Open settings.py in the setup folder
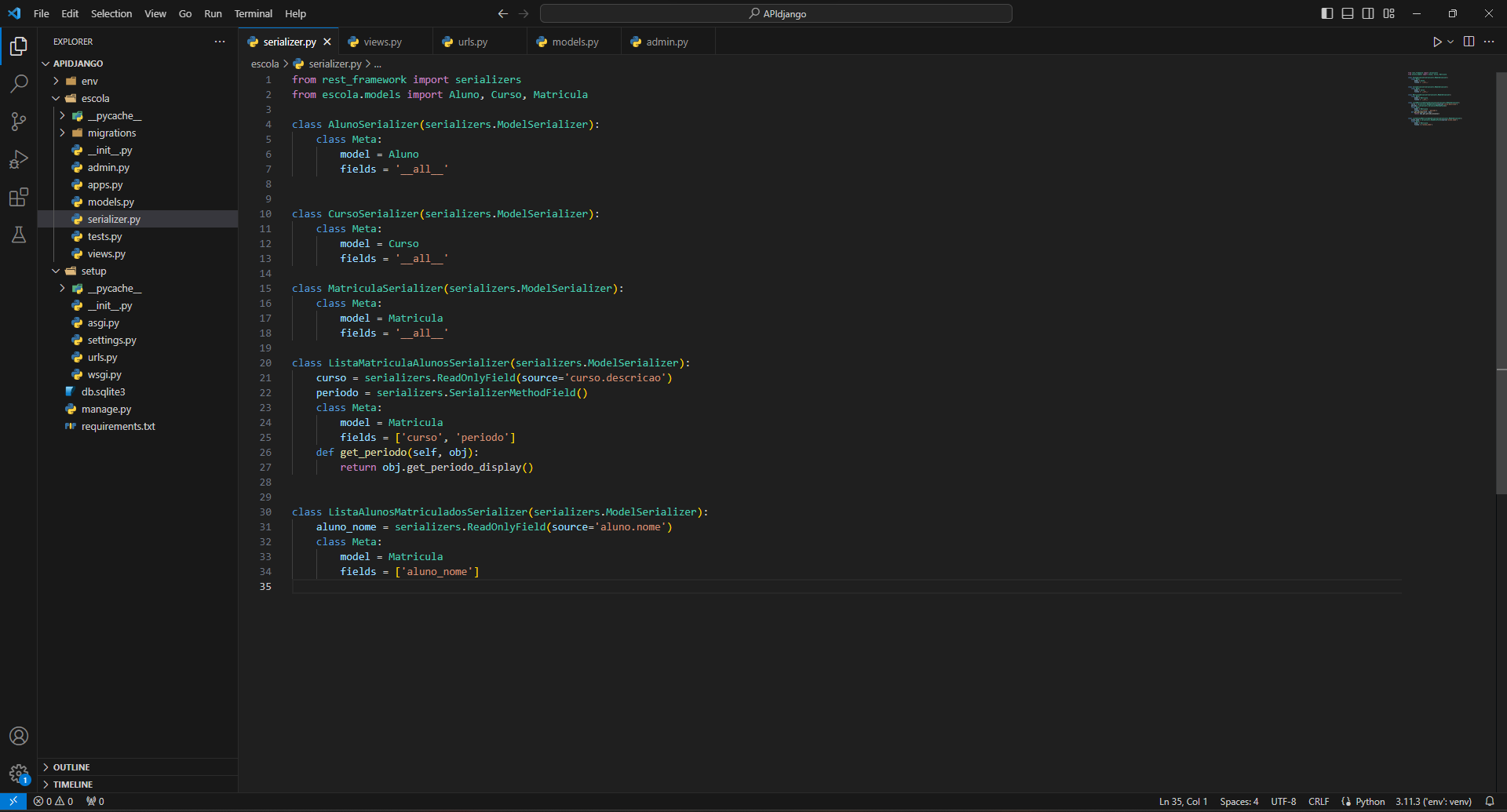 click(111, 340)
